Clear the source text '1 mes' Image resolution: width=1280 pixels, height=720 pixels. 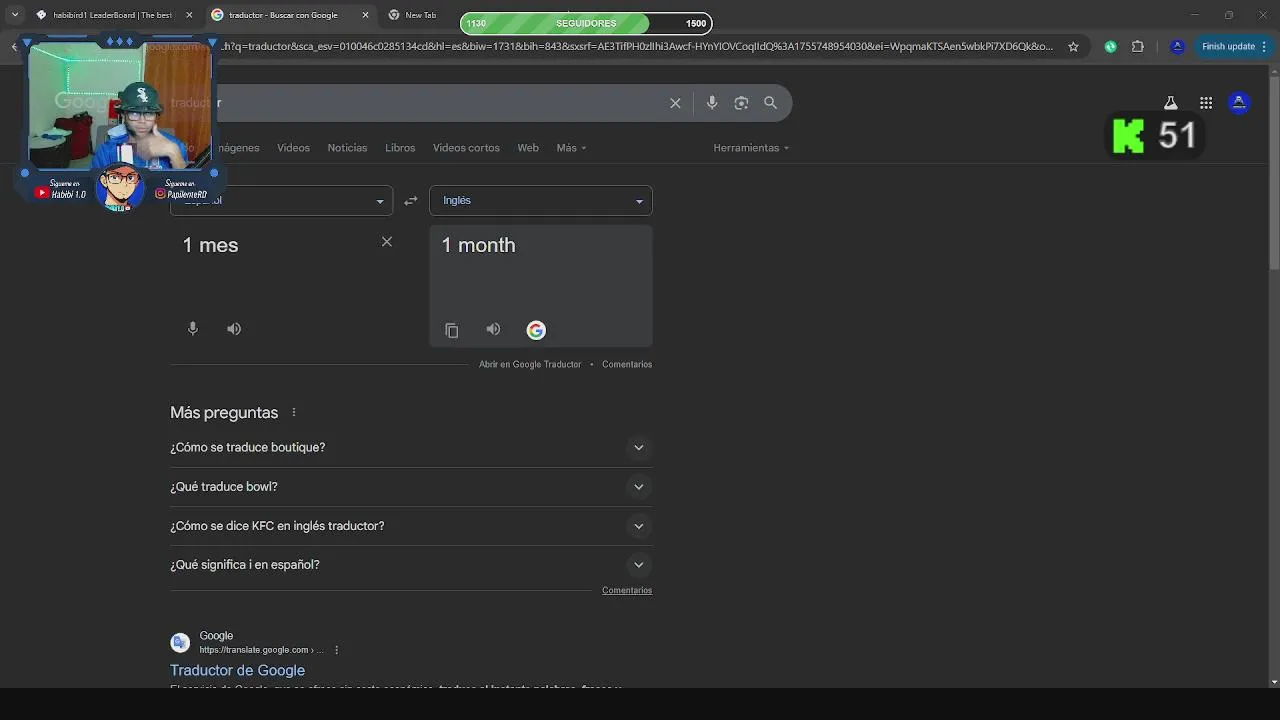(x=387, y=242)
